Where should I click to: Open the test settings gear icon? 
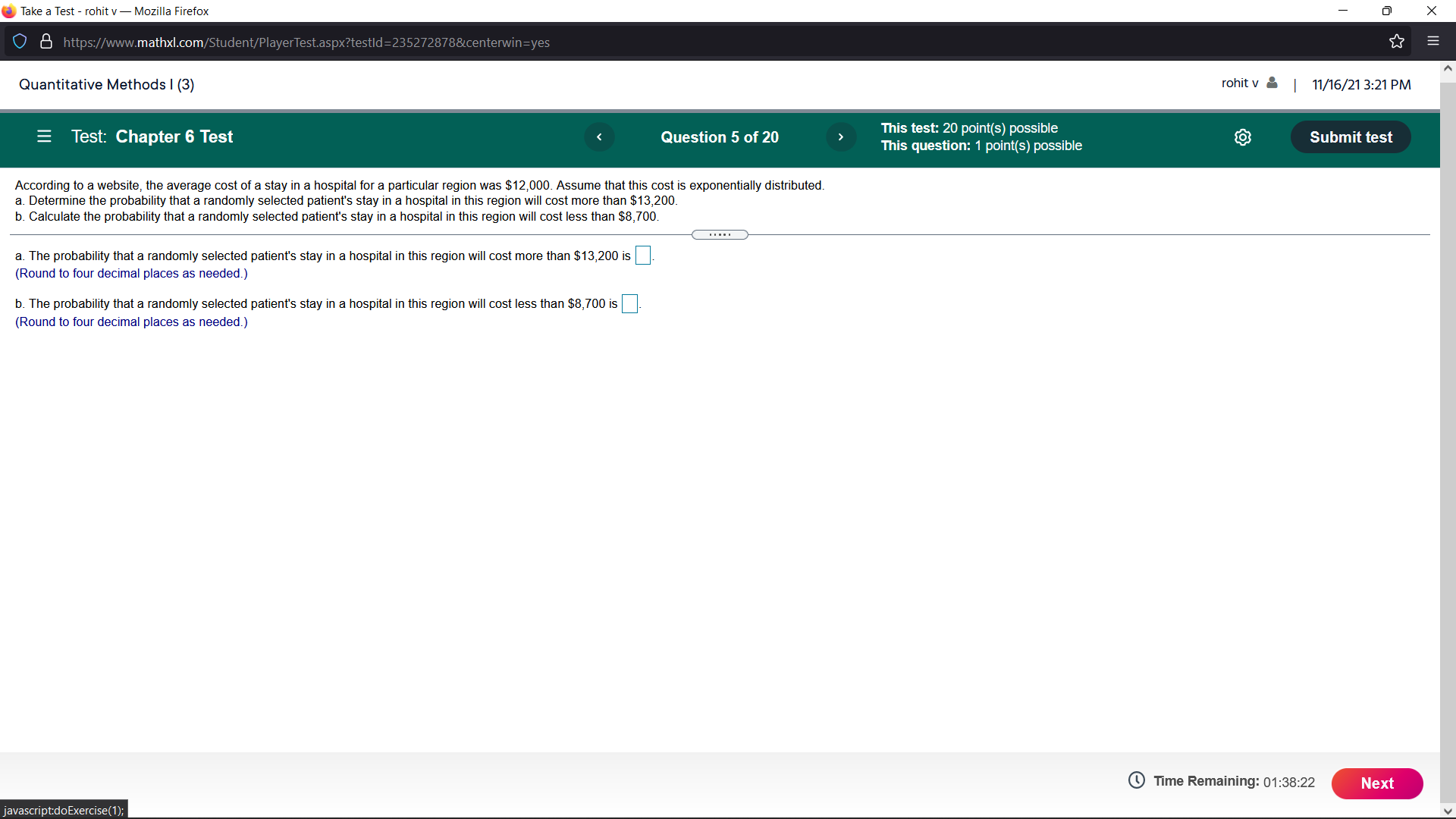pyautogui.click(x=1243, y=137)
